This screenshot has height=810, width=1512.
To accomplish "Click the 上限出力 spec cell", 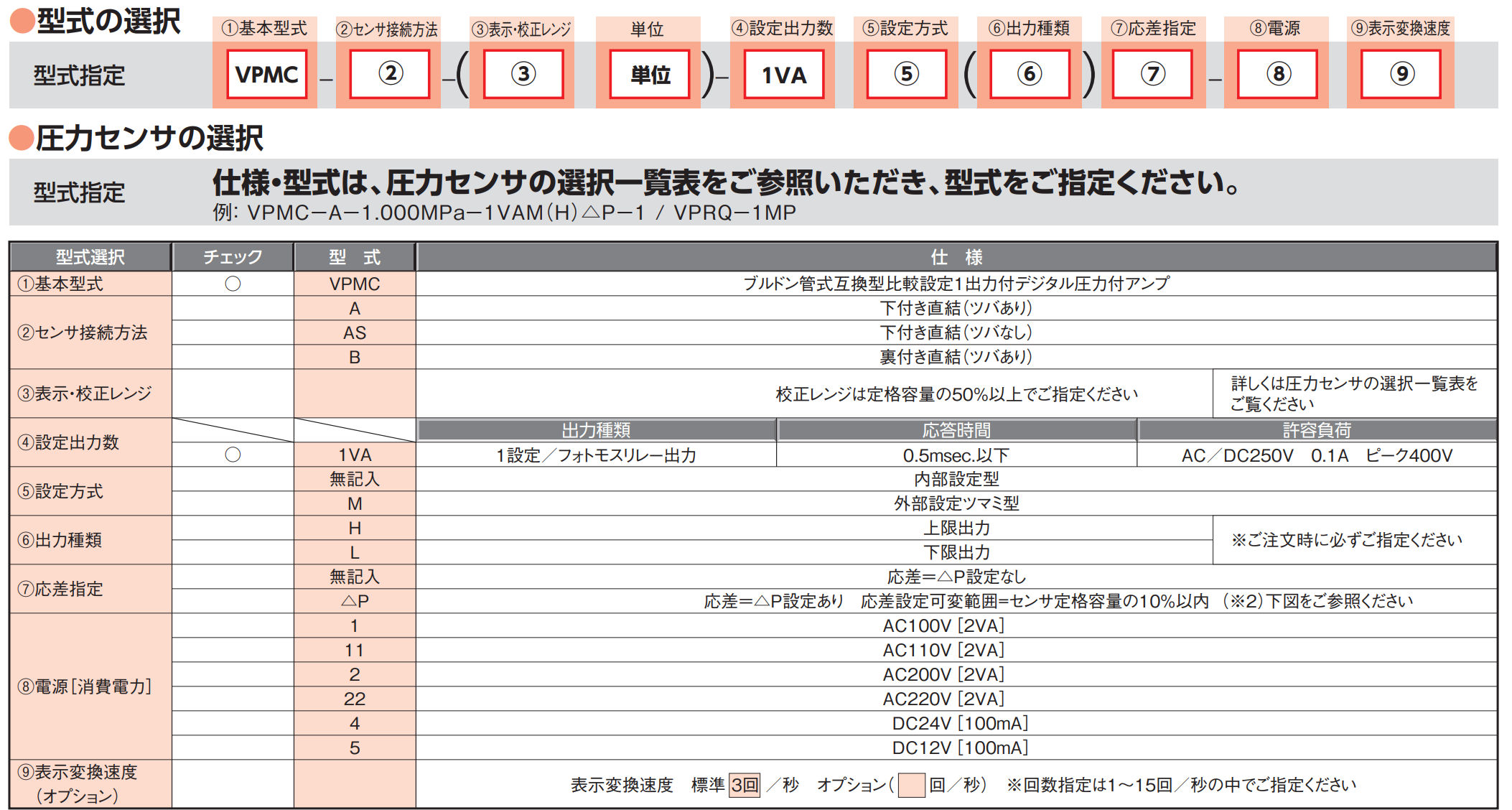I will point(814,528).
